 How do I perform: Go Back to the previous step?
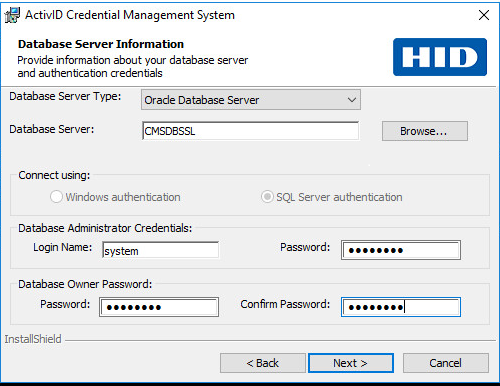point(263,363)
